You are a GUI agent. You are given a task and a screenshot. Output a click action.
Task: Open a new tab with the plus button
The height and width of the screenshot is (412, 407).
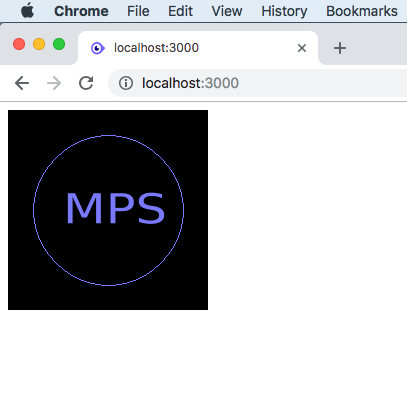(340, 48)
